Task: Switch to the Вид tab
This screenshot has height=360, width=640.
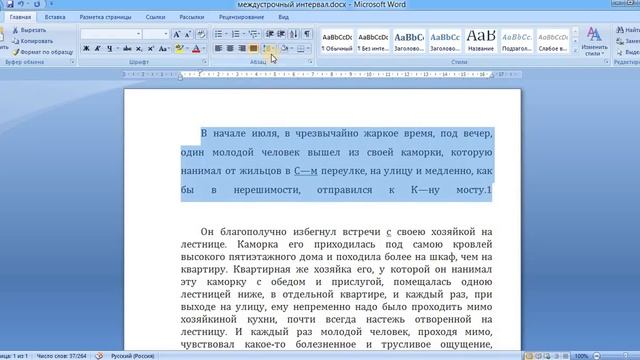Action: click(x=284, y=17)
